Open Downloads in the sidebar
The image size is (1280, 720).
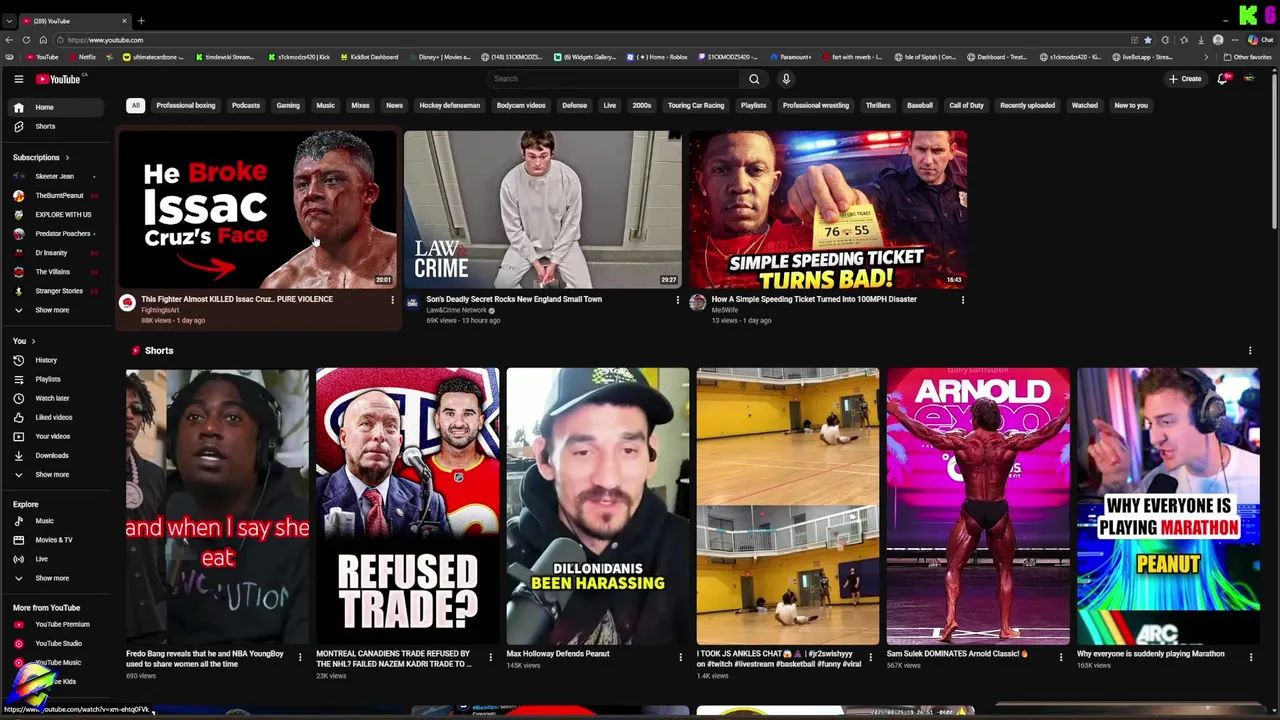coord(58,455)
